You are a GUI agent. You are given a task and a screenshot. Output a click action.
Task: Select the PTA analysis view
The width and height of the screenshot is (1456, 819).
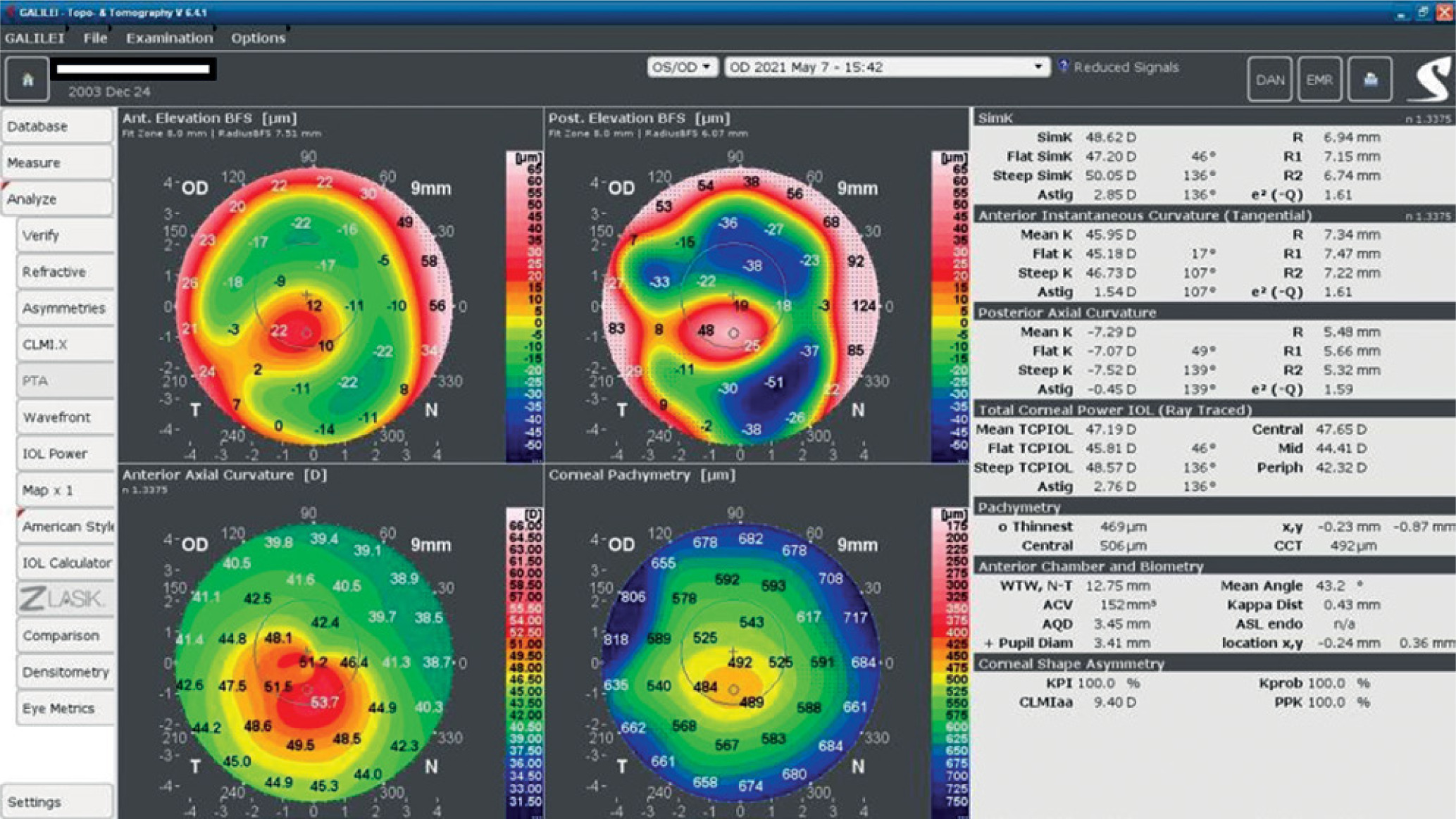(65, 381)
